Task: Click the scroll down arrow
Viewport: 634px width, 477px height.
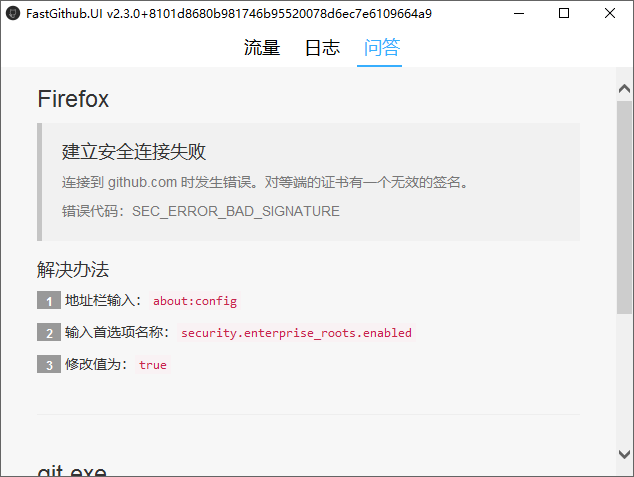Action: pos(624,454)
